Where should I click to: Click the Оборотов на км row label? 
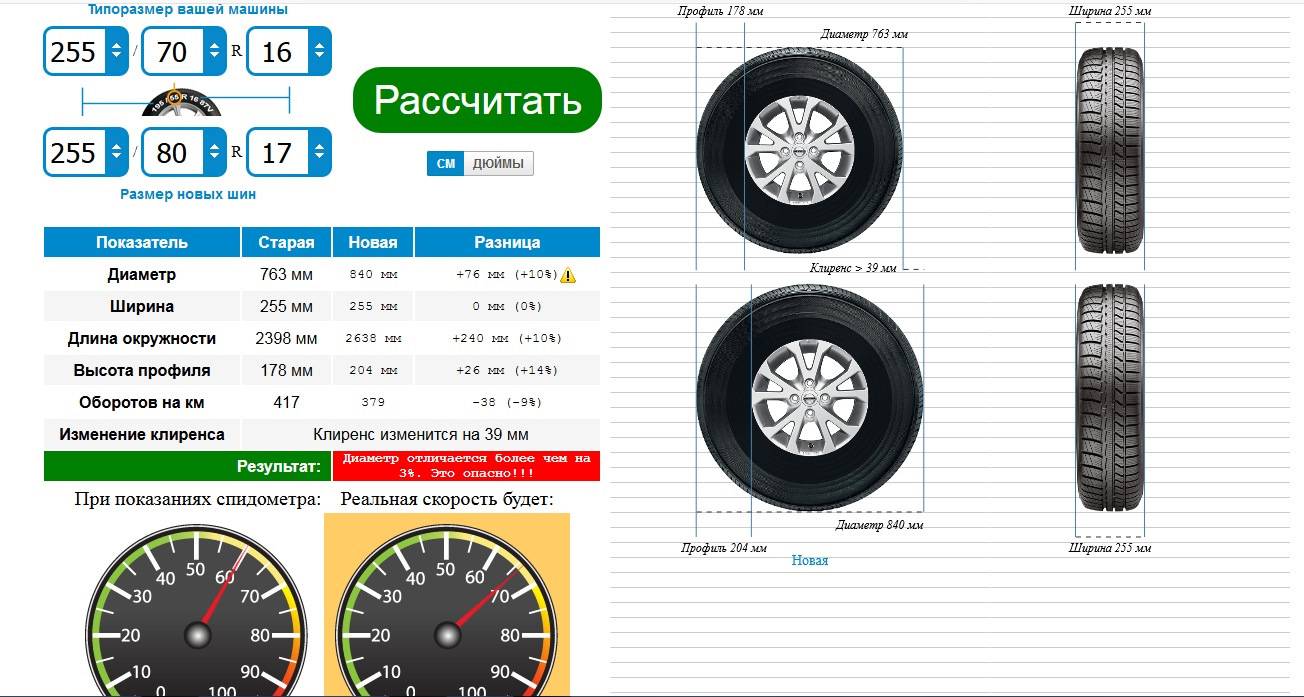(142, 402)
